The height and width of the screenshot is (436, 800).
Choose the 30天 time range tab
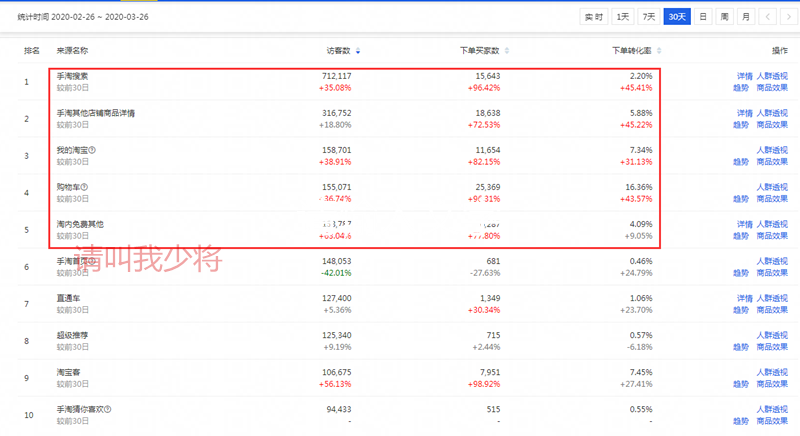[678, 17]
